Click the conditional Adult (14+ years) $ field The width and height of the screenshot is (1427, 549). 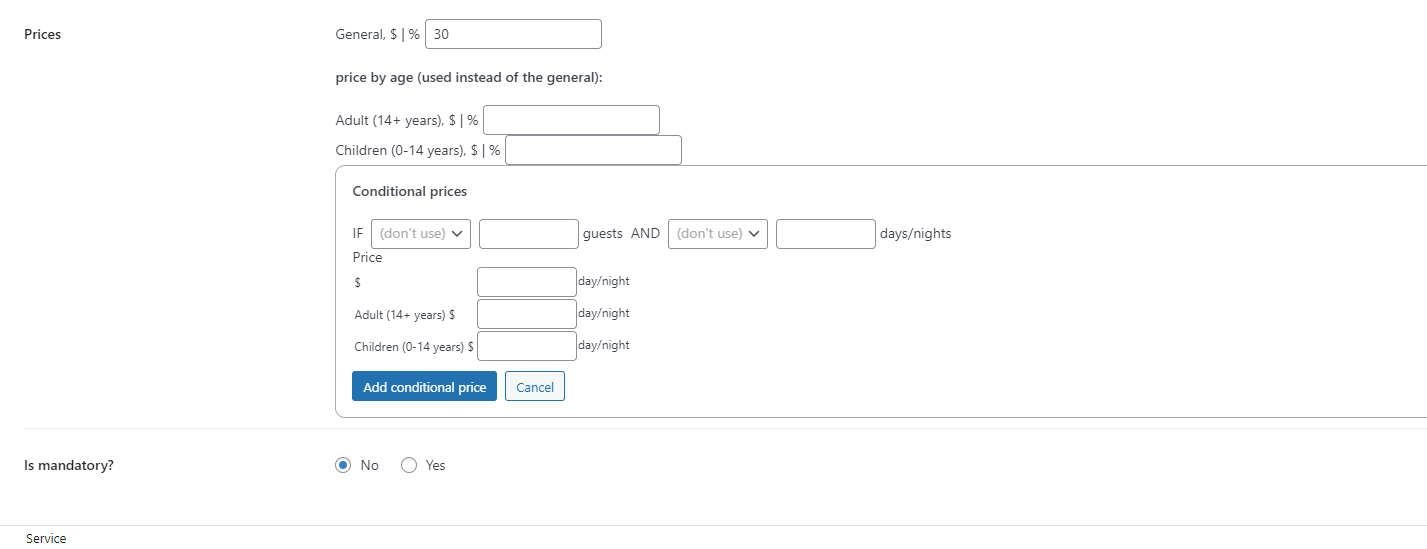526,314
